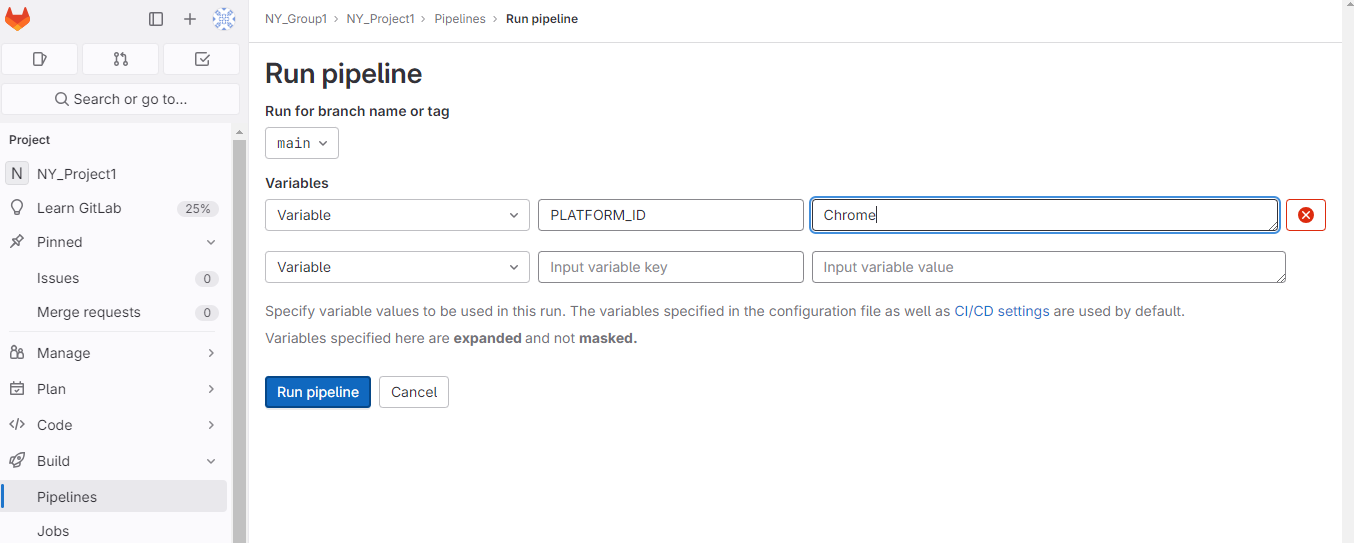Follow the CI/CD settings link

click(x=1002, y=311)
